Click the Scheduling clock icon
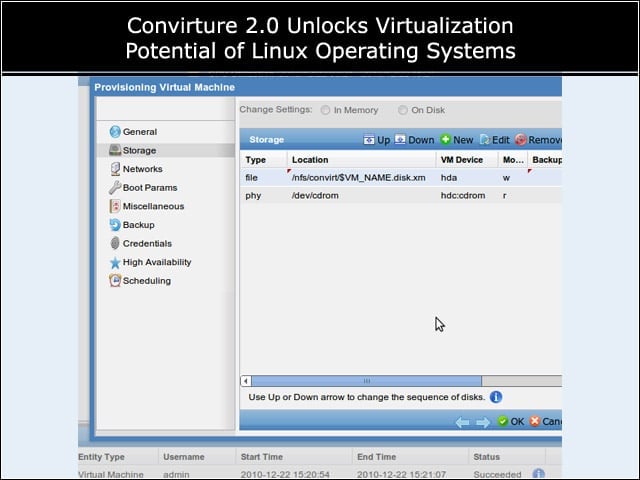Viewport: 640px width, 480px height. pos(115,280)
